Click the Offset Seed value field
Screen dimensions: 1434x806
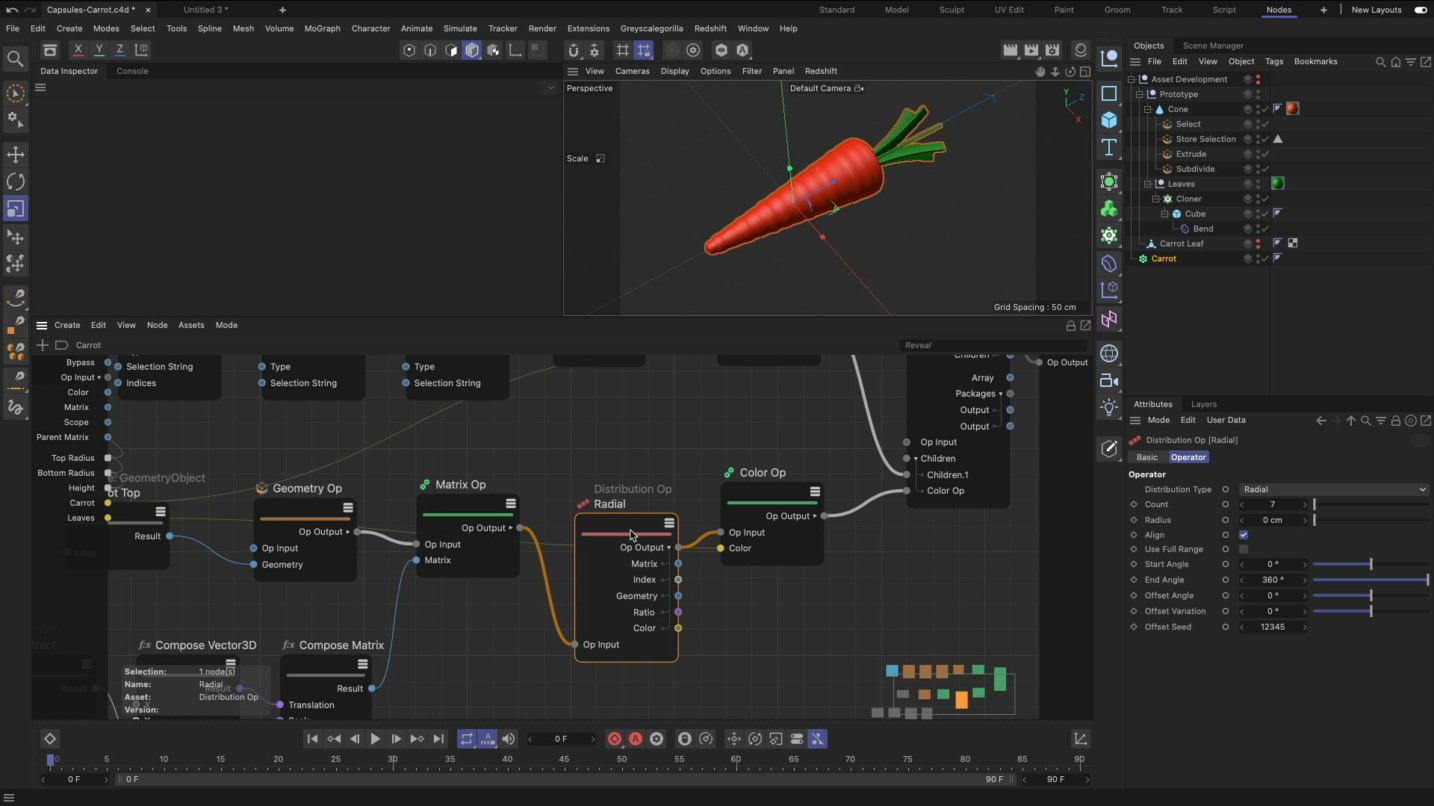pyautogui.click(x=1273, y=627)
